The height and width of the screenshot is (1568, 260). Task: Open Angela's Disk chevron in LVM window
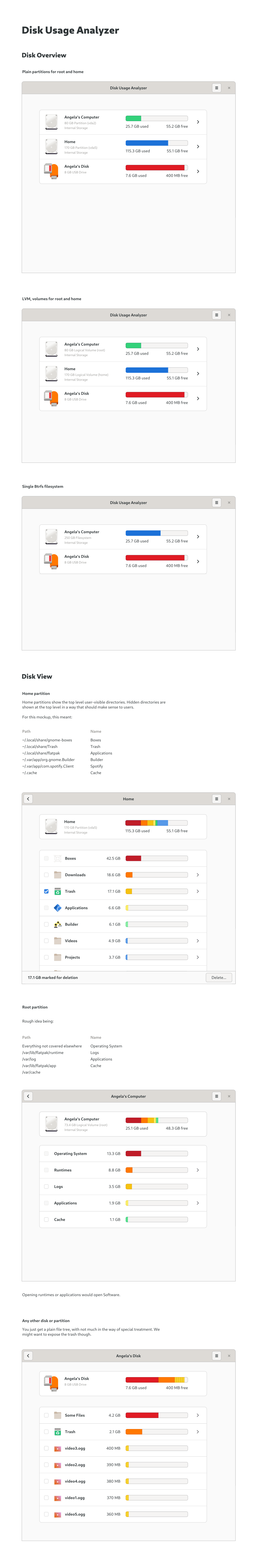(x=198, y=398)
